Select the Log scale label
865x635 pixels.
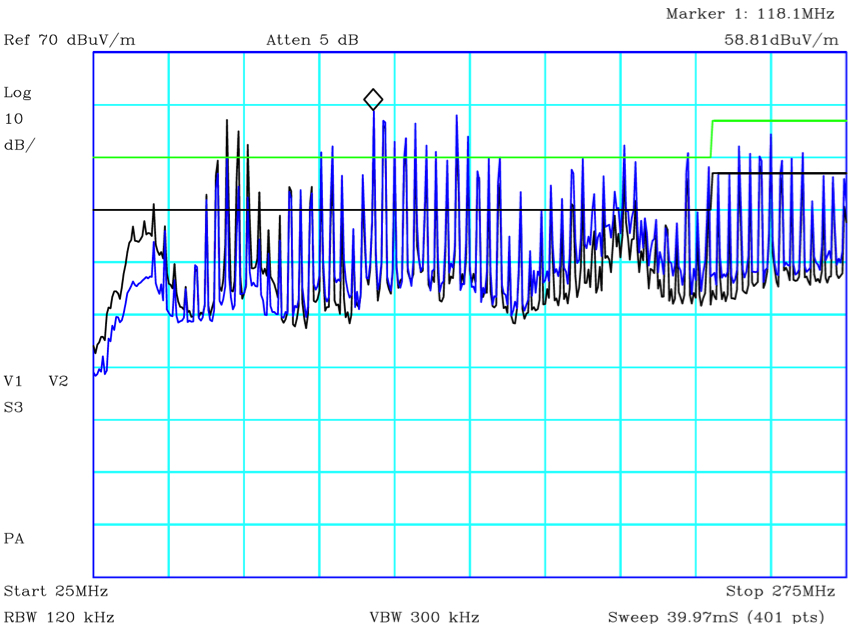[x=18, y=93]
